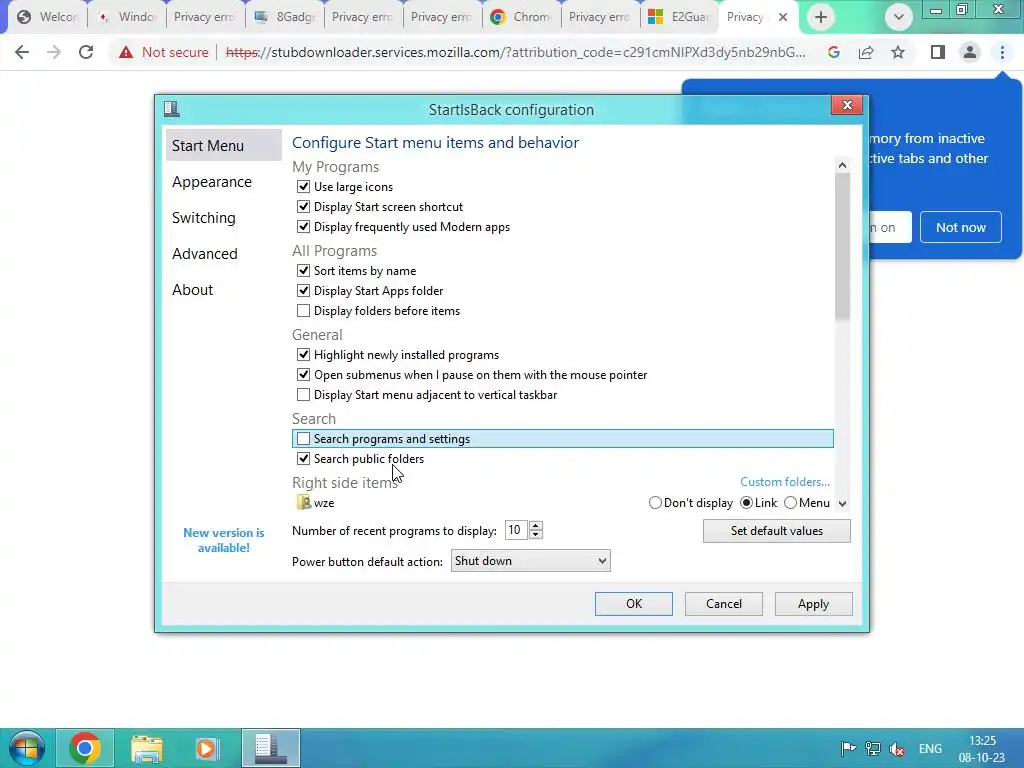The height and width of the screenshot is (768, 1024).
Task: Open File Explorer from the taskbar
Action: [x=146, y=748]
